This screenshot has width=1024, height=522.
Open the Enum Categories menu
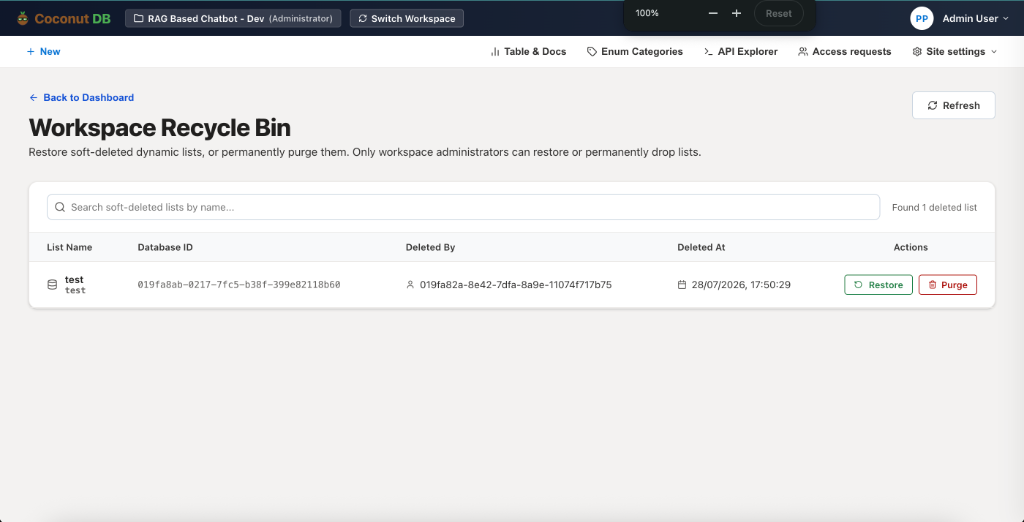tap(635, 52)
